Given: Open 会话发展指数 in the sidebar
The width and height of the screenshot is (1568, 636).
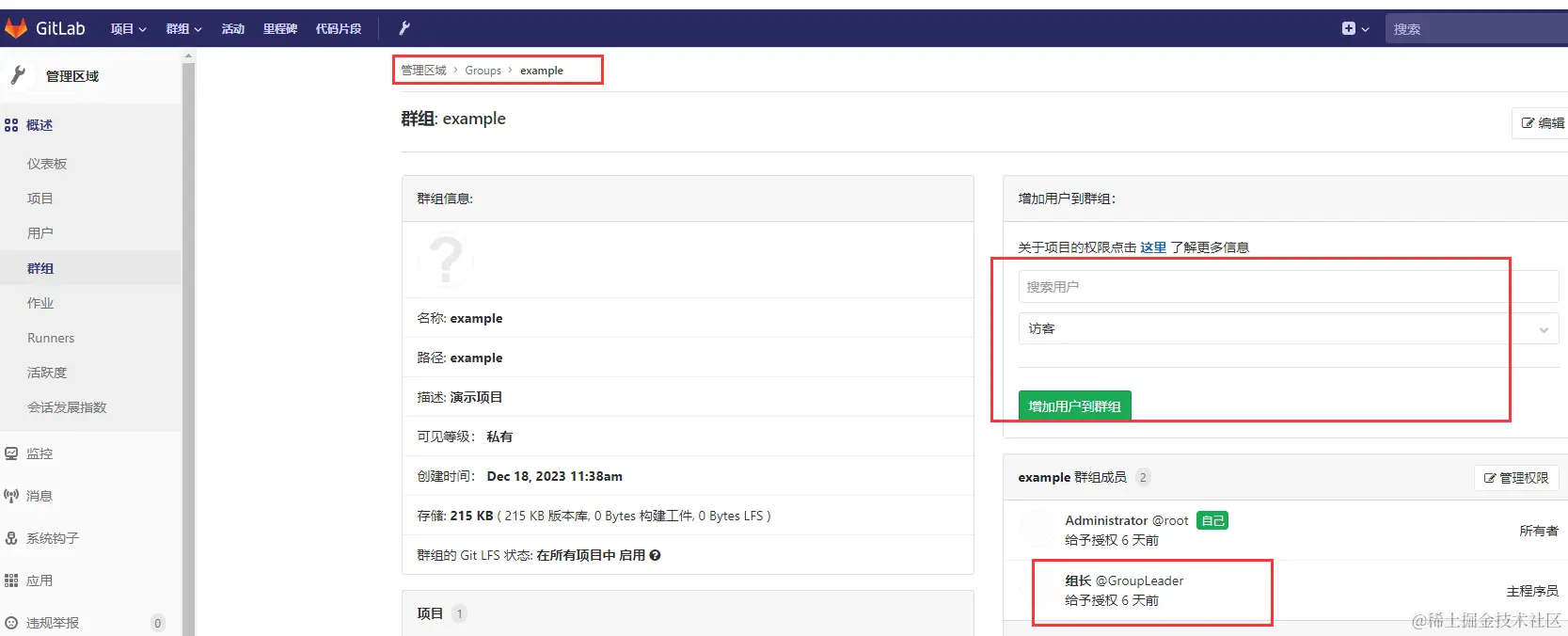Looking at the screenshot, I should tap(67, 407).
